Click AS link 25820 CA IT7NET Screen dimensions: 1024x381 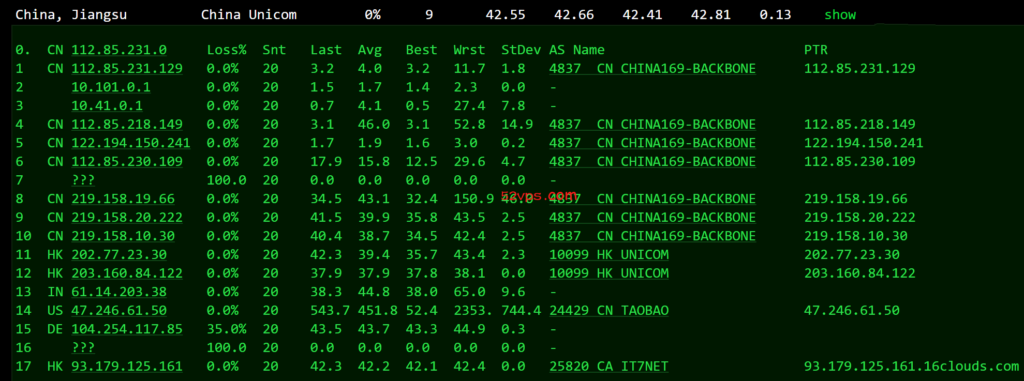tap(609, 367)
